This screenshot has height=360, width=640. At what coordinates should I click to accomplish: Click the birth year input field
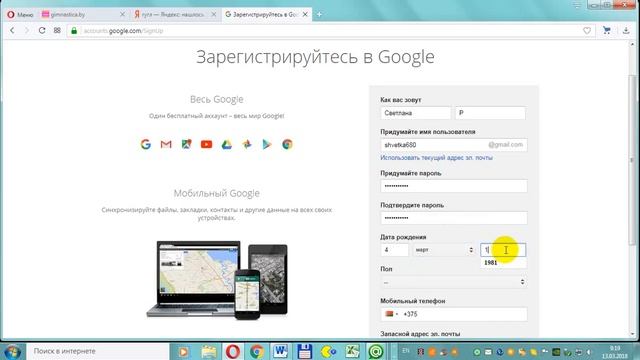(x=503, y=250)
